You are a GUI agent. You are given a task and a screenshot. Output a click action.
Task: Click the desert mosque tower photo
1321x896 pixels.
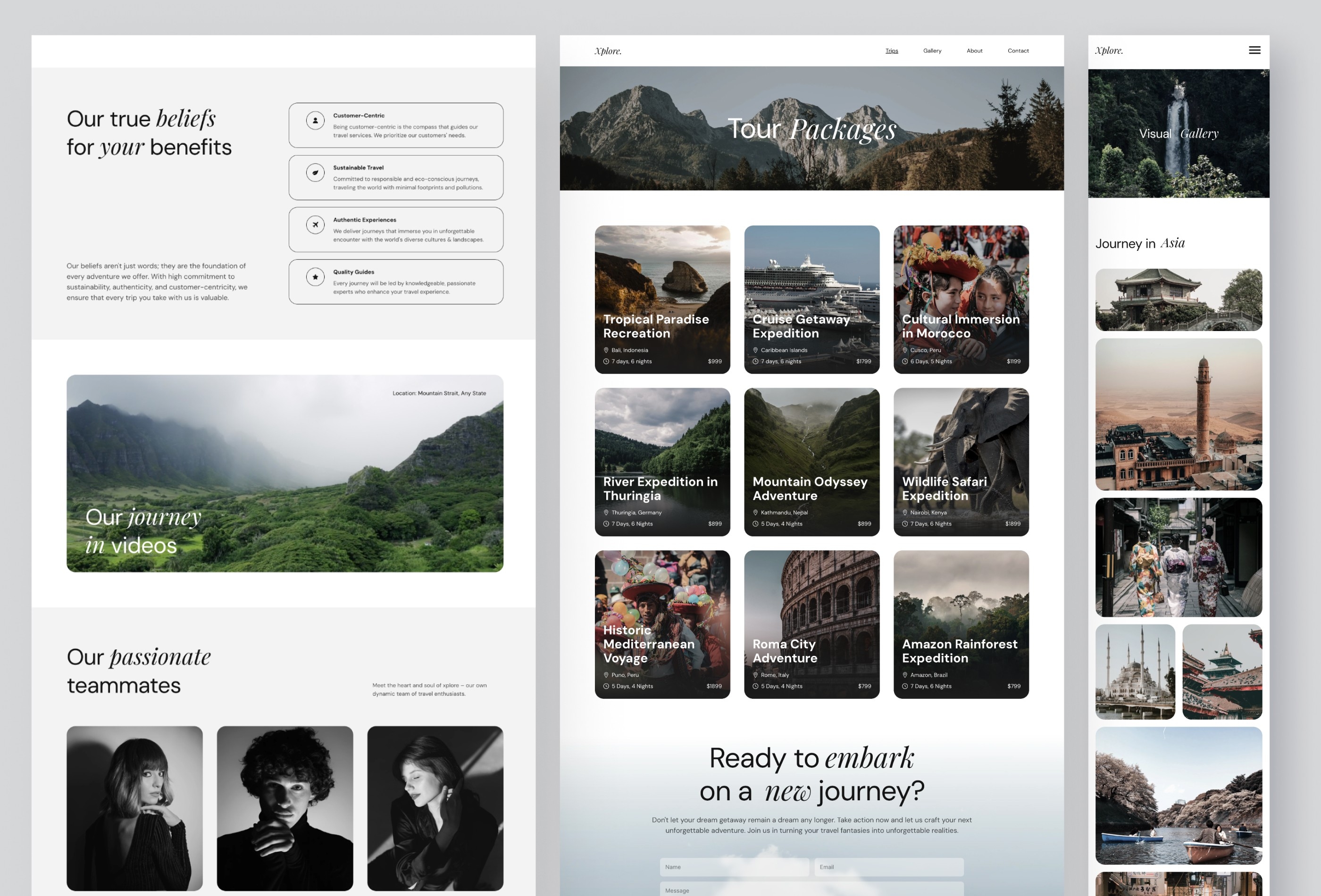1179,416
